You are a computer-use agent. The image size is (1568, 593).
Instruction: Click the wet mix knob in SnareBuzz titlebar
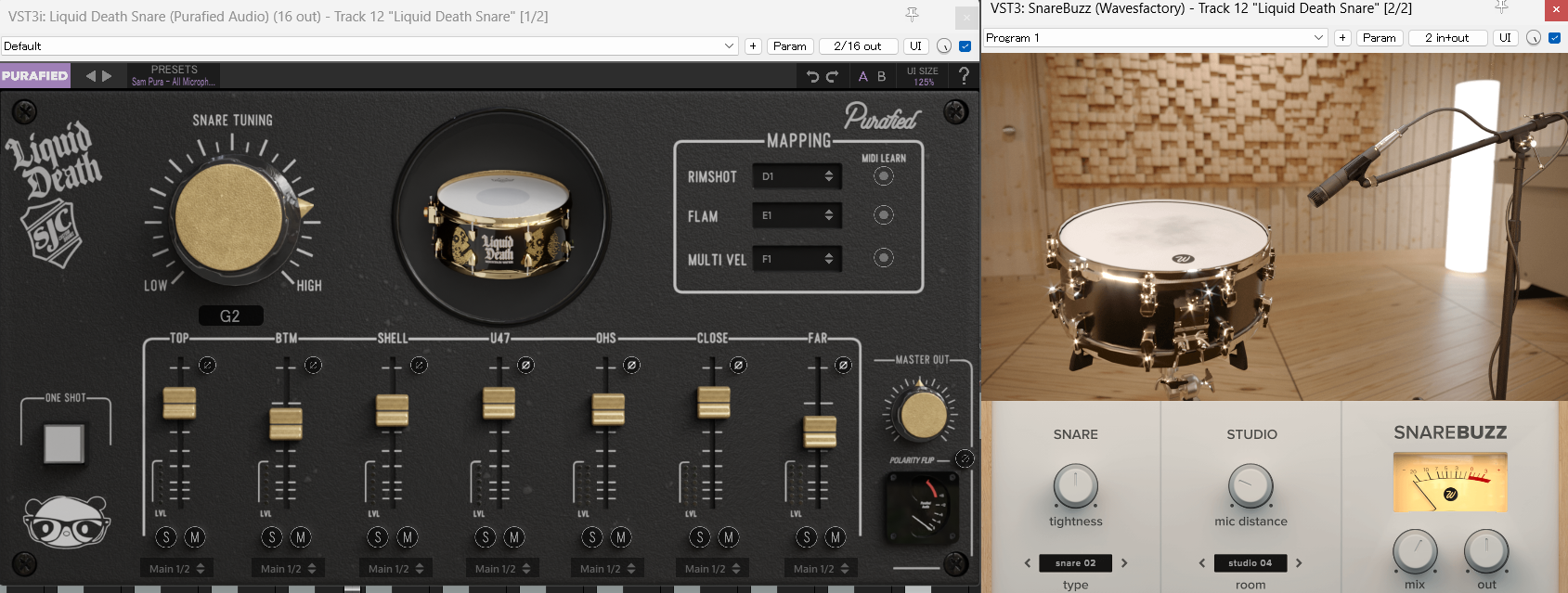[x=1534, y=38]
